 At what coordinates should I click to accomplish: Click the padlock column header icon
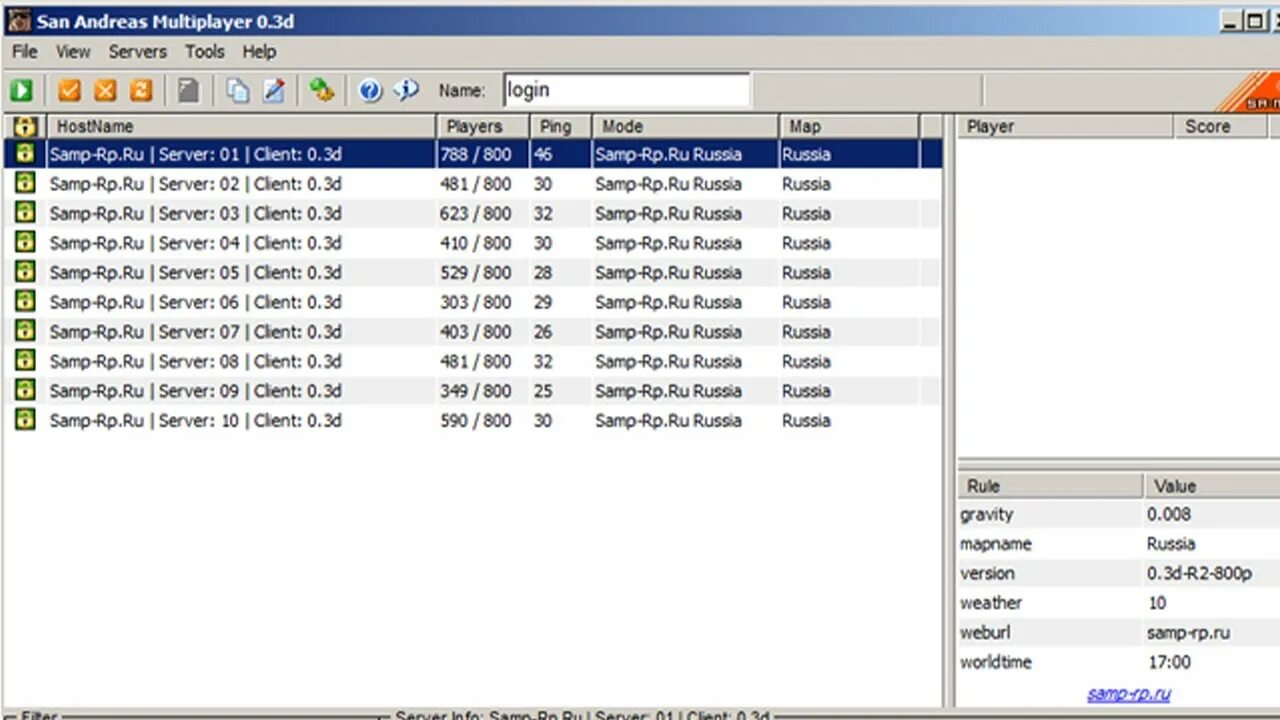point(25,127)
